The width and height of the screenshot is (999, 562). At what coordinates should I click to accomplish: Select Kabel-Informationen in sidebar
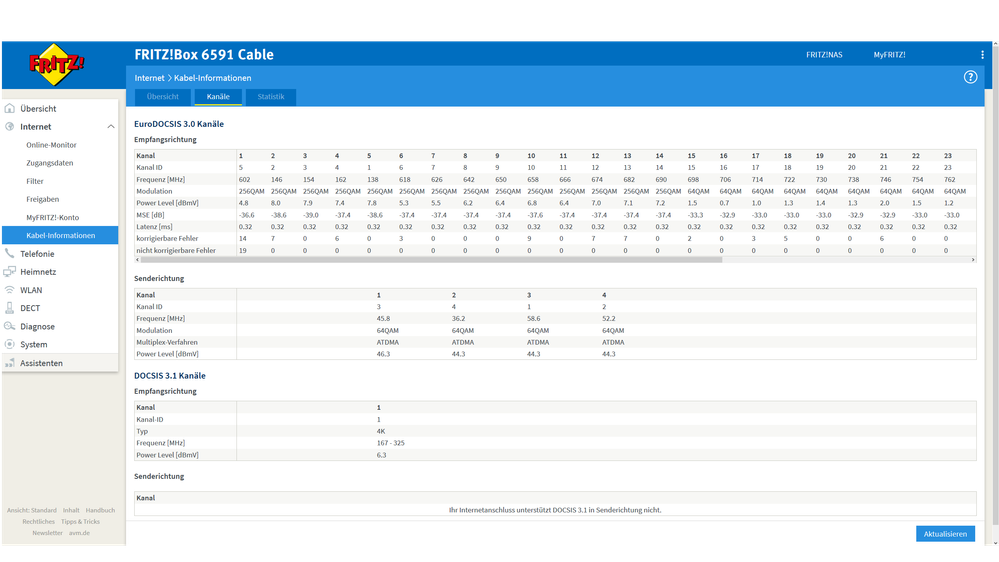tap(60, 235)
